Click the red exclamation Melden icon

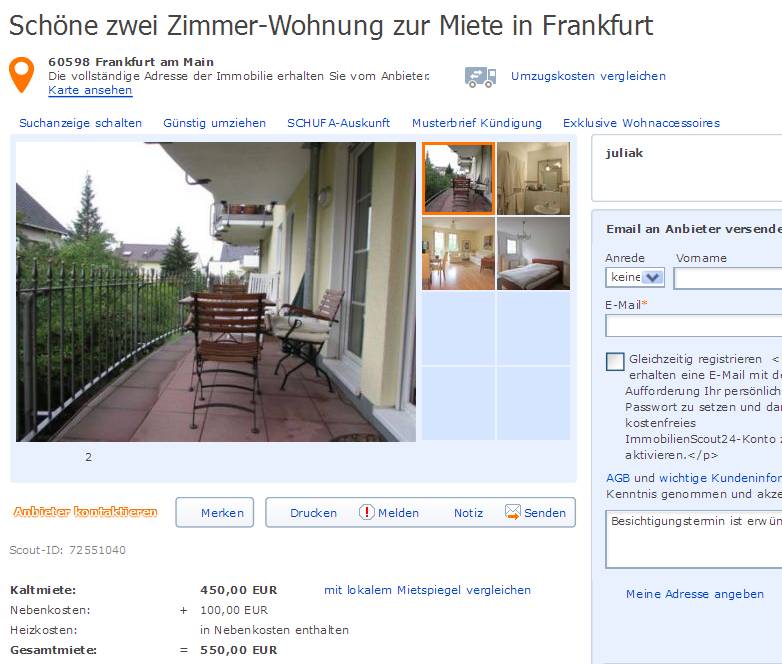(x=367, y=512)
